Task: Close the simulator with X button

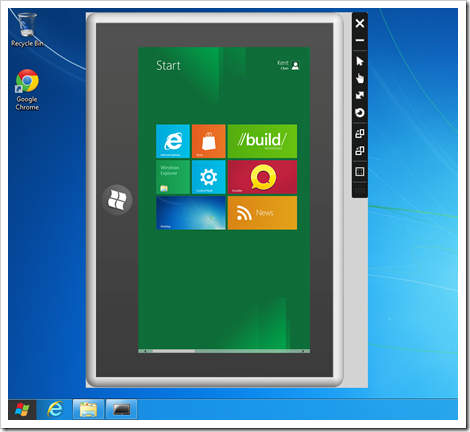Action: (360, 23)
